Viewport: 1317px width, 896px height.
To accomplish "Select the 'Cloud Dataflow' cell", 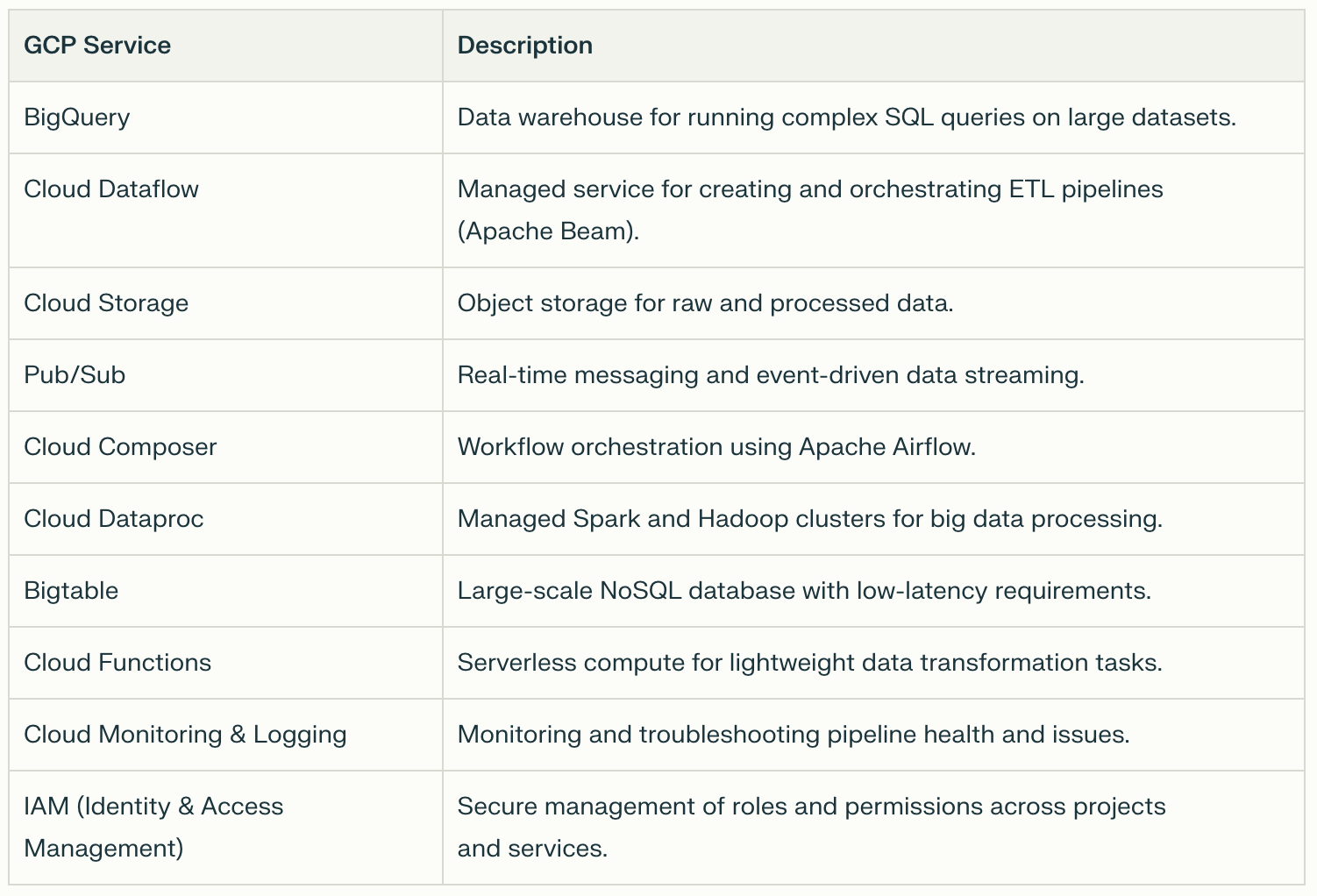I will 225,210.
